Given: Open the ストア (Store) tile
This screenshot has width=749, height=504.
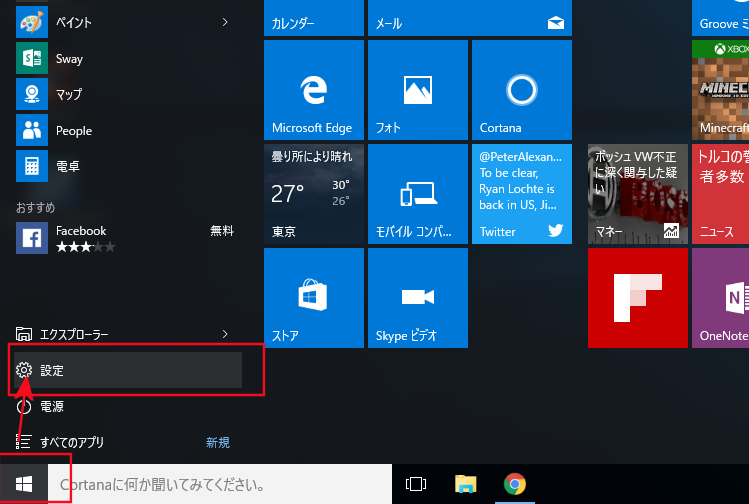Looking at the screenshot, I should pyautogui.click(x=314, y=298).
